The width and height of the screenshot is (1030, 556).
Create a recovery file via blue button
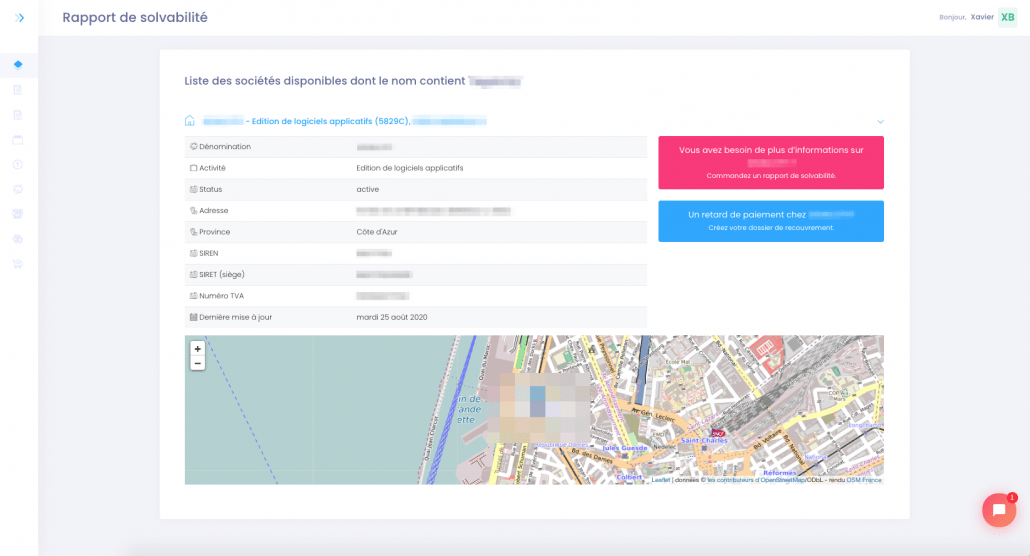pyautogui.click(x=770, y=221)
